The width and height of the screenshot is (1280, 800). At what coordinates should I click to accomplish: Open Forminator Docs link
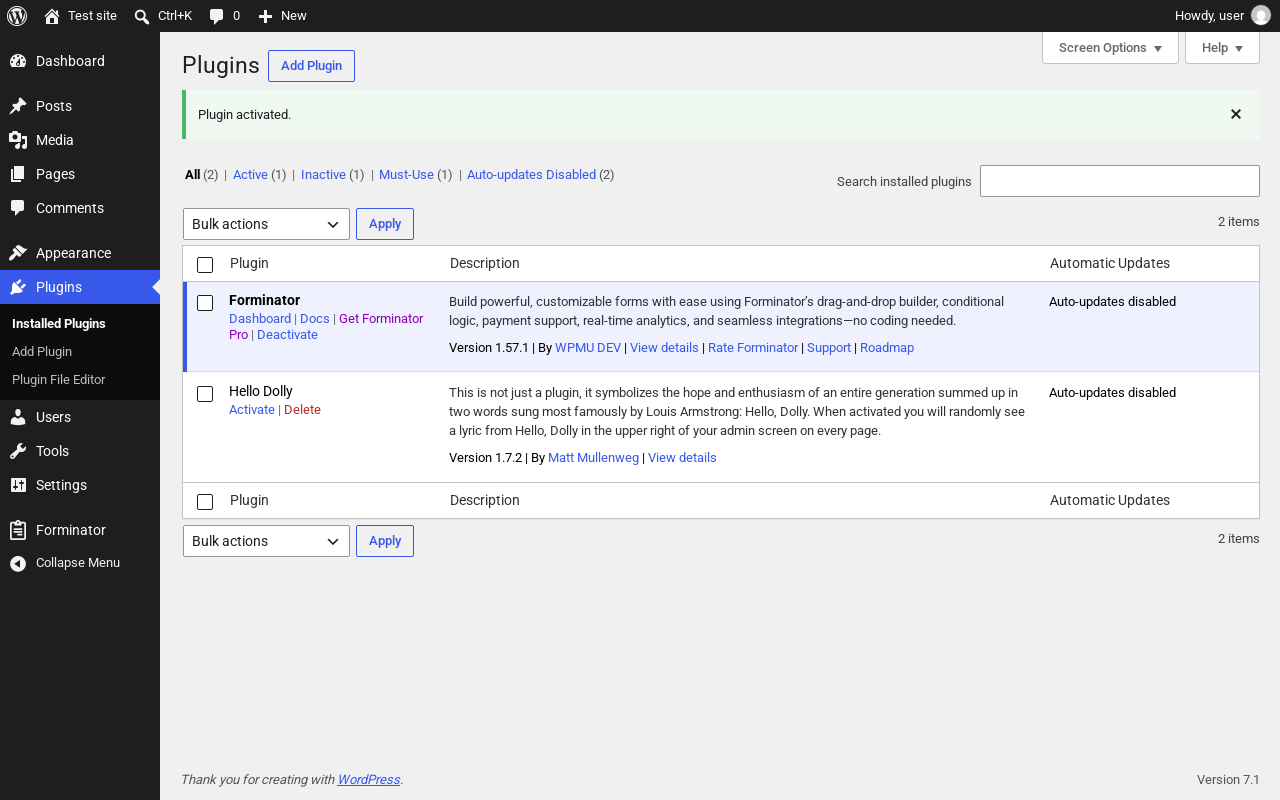pyautogui.click(x=314, y=319)
